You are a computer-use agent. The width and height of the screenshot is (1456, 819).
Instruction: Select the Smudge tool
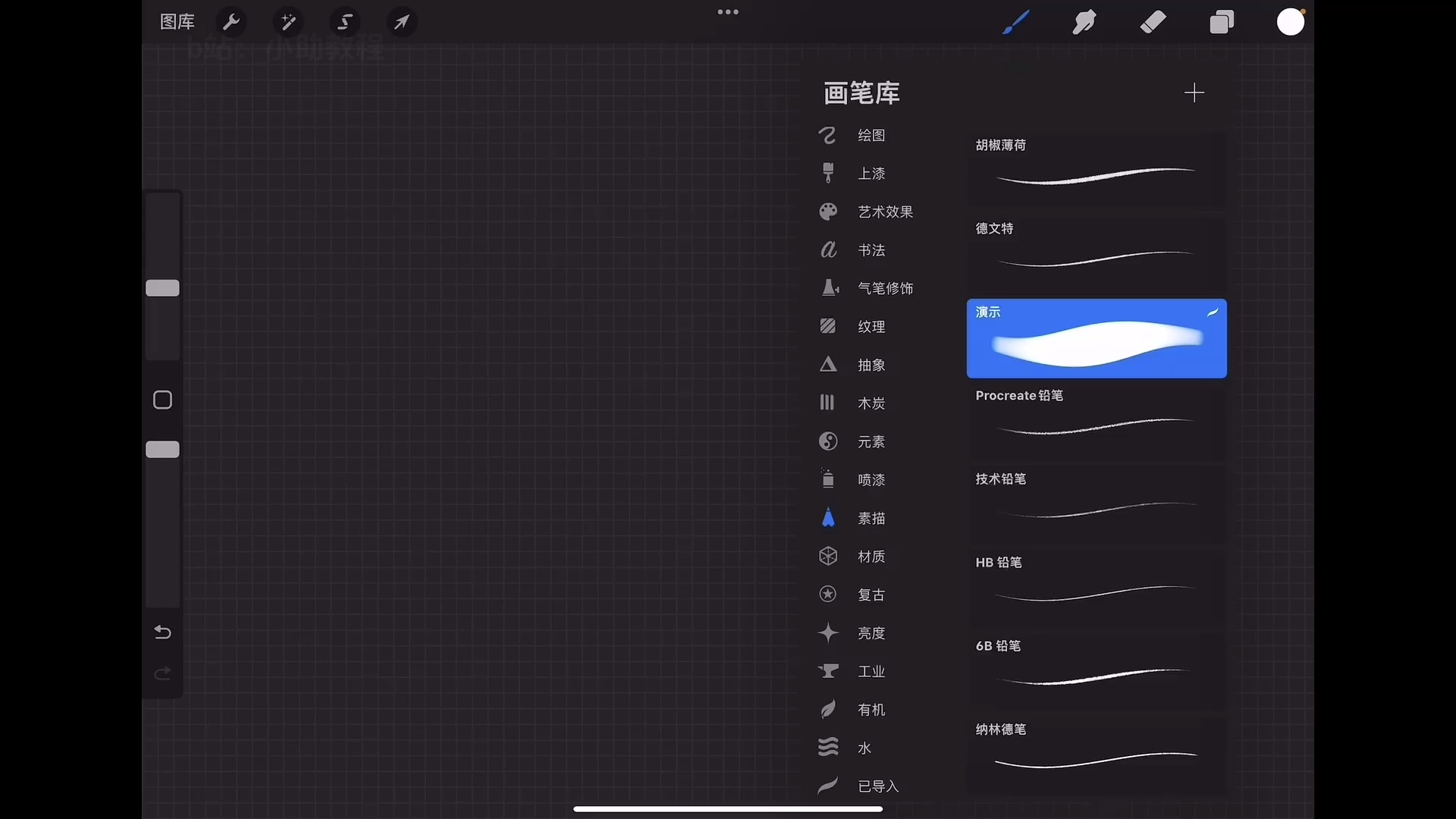[x=1084, y=22]
